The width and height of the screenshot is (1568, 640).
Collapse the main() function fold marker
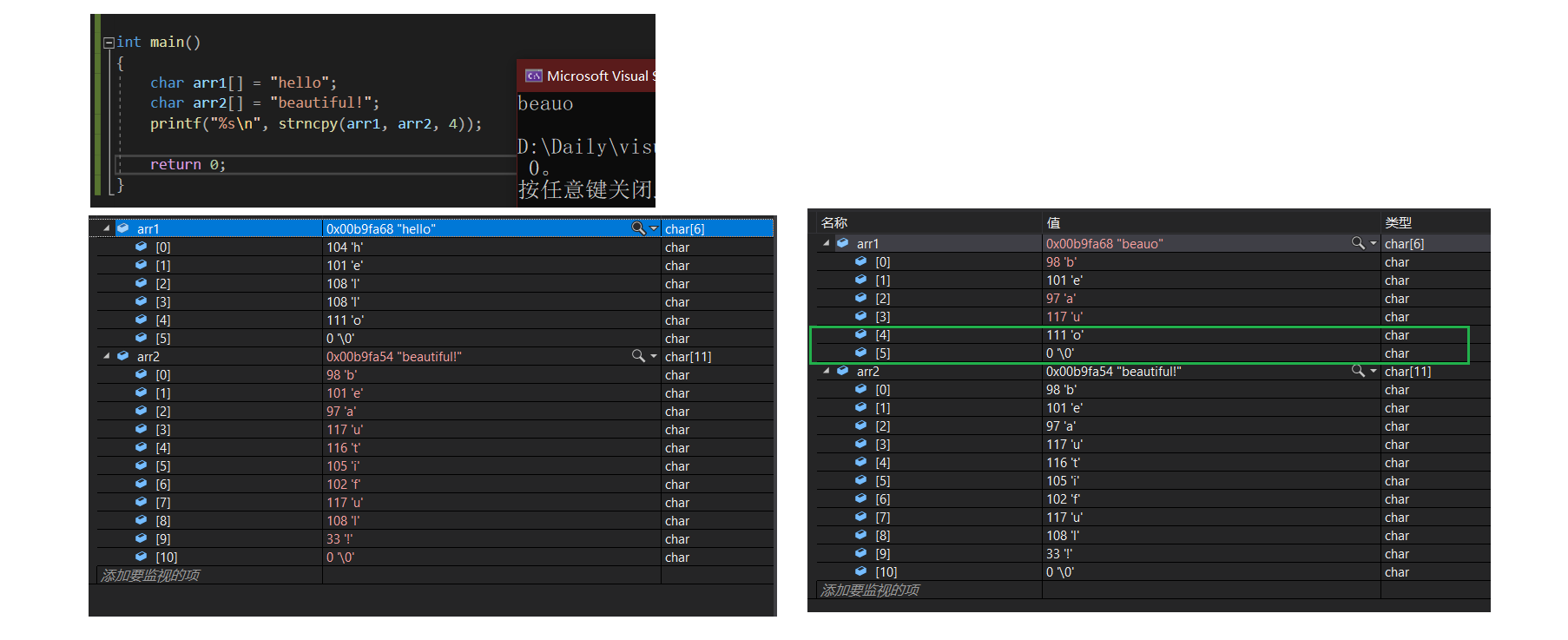click(x=109, y=43)
